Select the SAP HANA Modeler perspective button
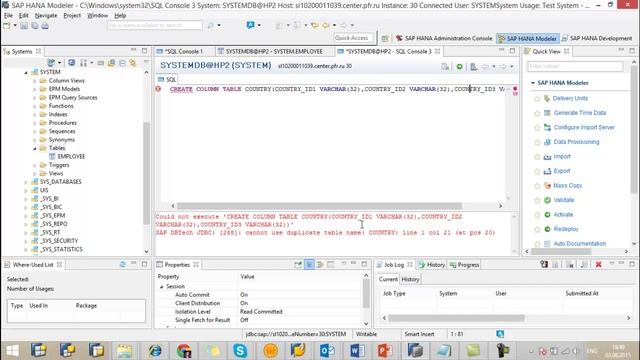Image resolution: width=640 pixels, height=360 pixels. [527, 38]
